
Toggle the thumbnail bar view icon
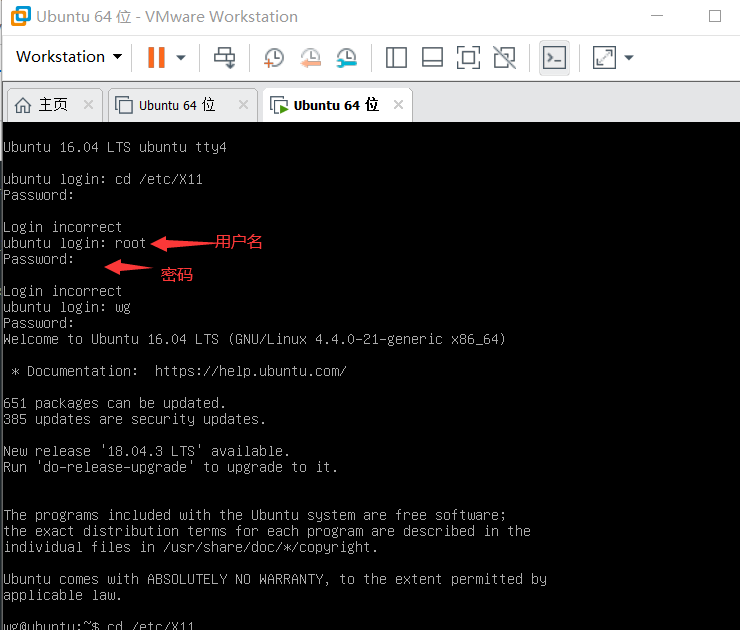click(432, 58)
